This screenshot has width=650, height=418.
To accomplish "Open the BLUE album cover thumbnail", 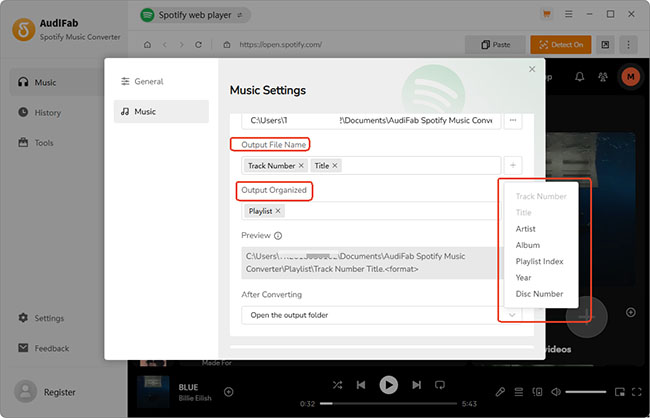I will (153, 392).
